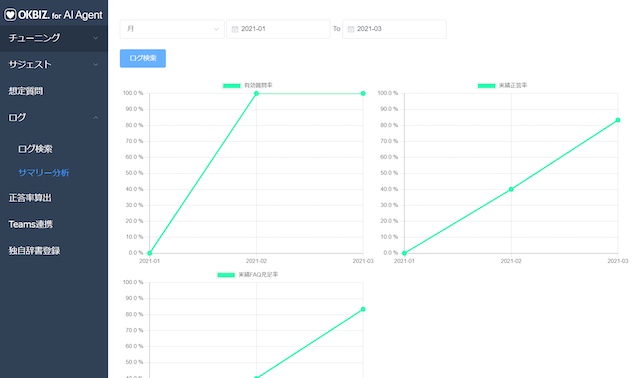
Task: Select サマリー分析 submenu item
Action: pyautogui.click(x=44, y=173)
